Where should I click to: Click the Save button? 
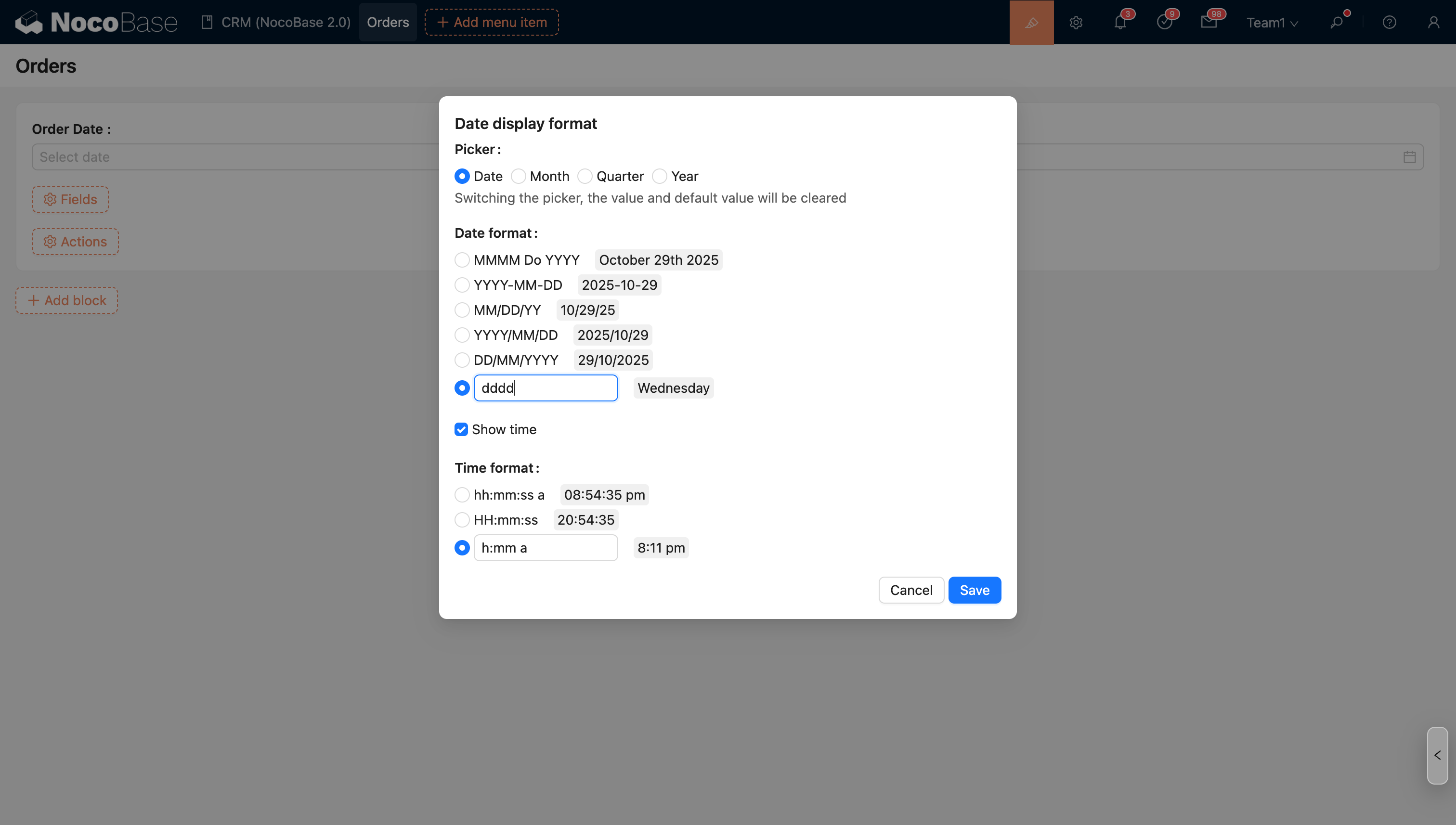(974, 590)
